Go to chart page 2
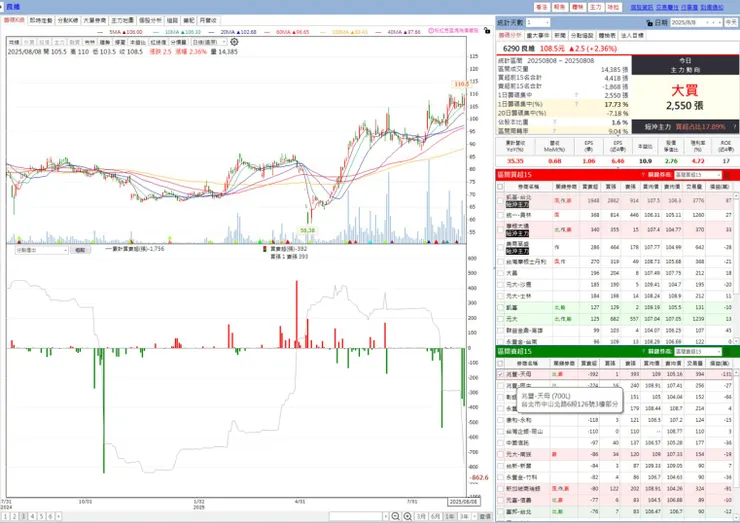Viewport: 740px width, 523px height. [x=15, y=516]
